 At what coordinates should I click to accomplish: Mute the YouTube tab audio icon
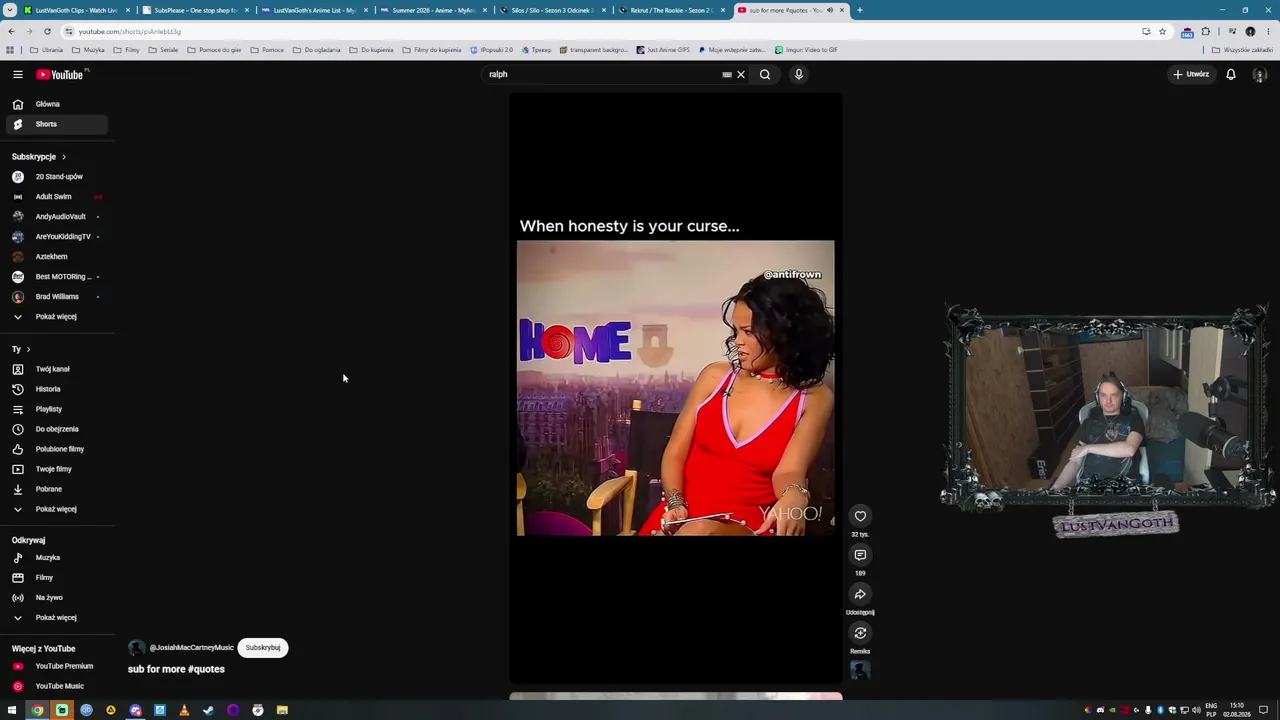830,10
